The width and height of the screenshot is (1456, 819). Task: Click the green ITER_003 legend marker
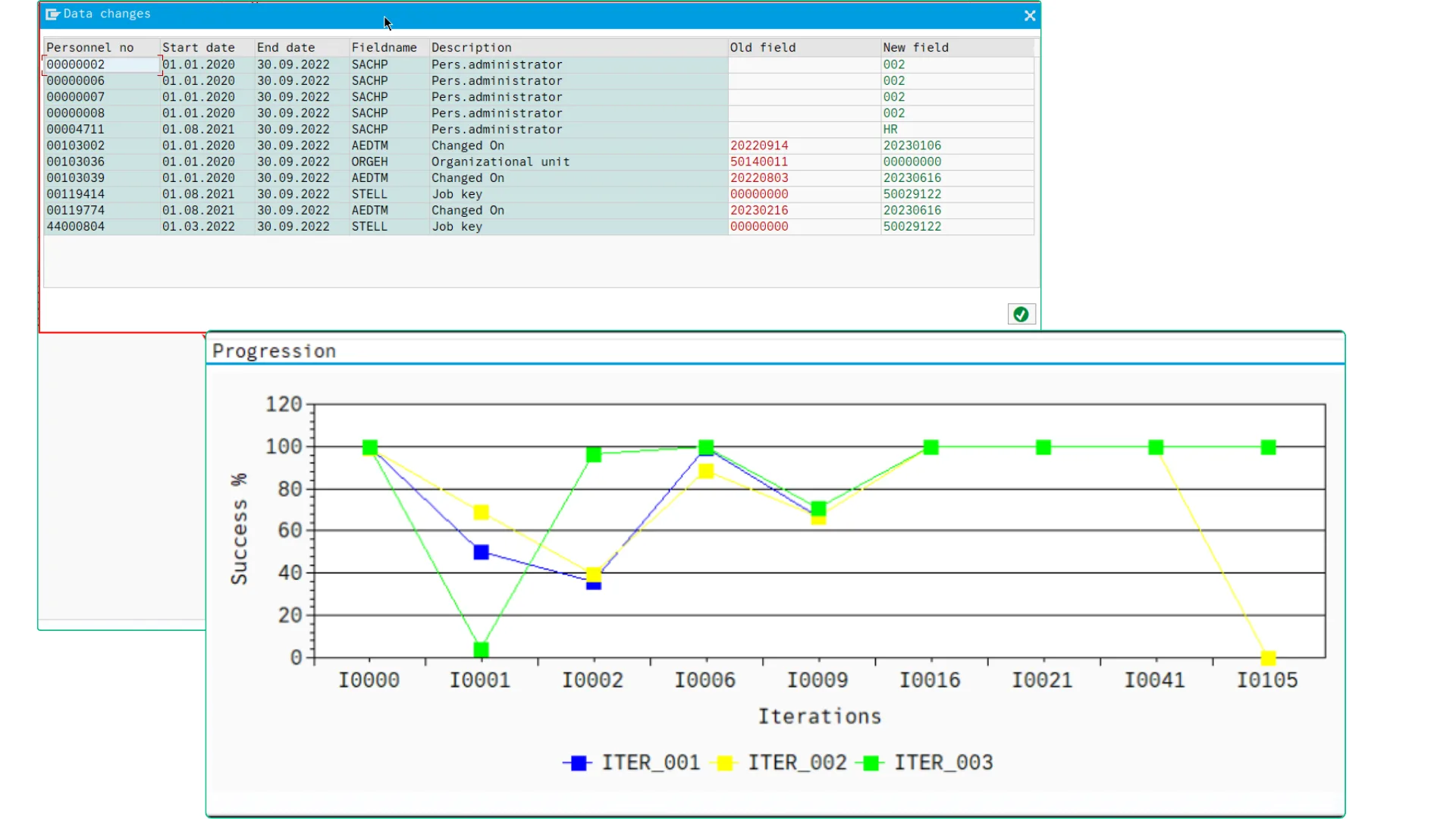[x=871, y=763]
